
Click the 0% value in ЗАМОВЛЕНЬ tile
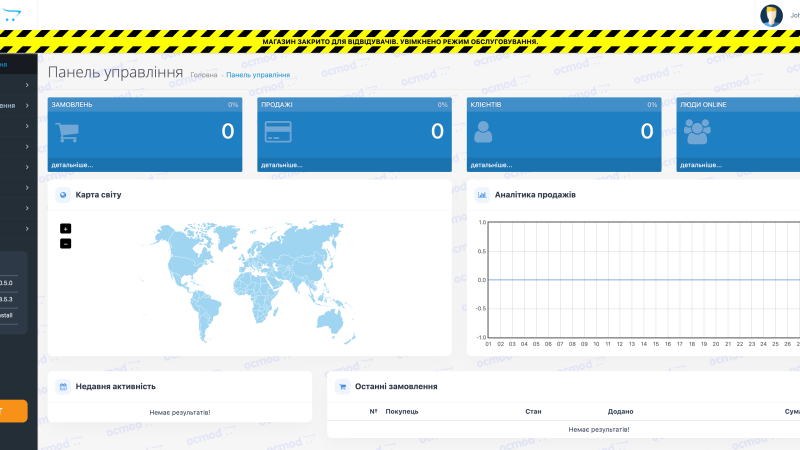point(233,105)
